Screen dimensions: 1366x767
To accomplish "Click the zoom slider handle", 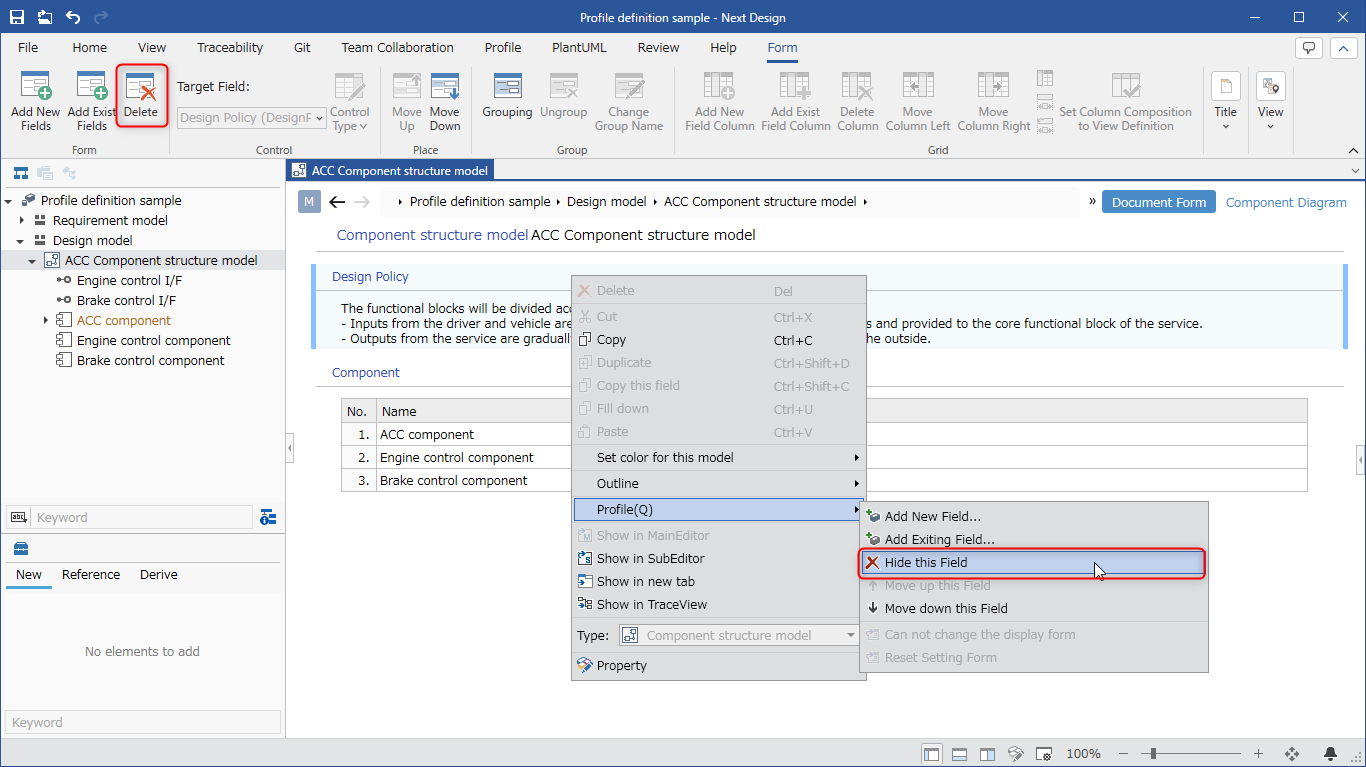I will pyautogui.click(x=1153, y=753).
